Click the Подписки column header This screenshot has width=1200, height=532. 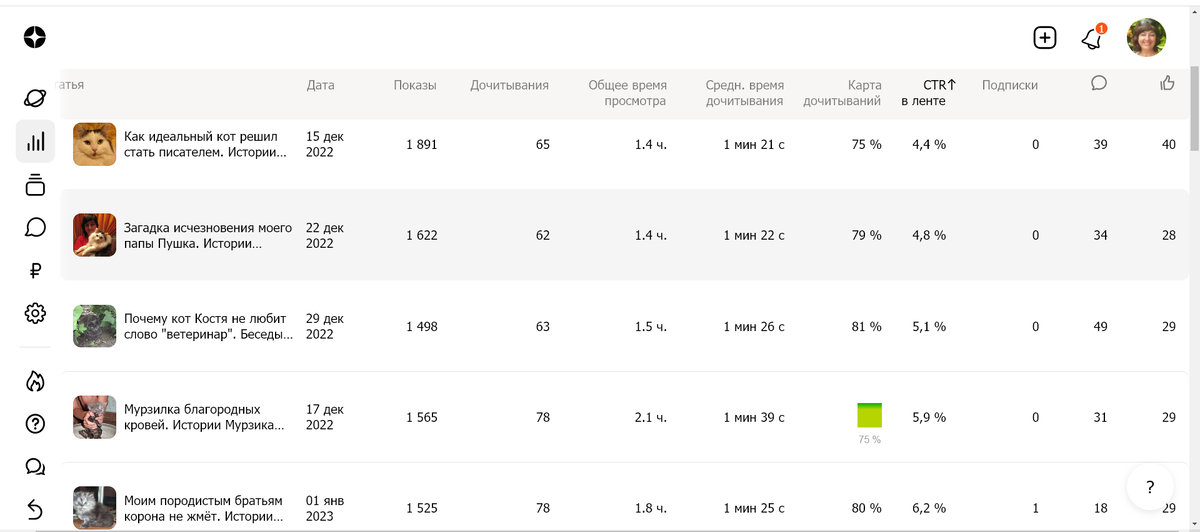click(1010, 85)
